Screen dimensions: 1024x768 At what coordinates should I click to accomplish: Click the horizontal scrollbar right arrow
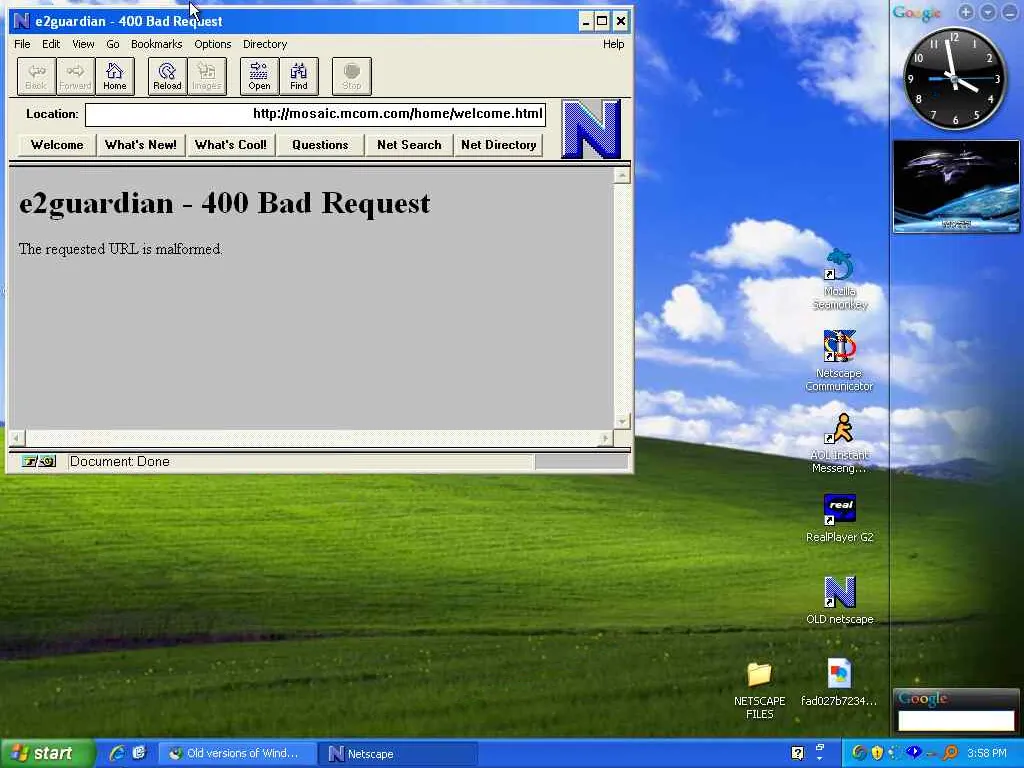(x=606, y=438)
